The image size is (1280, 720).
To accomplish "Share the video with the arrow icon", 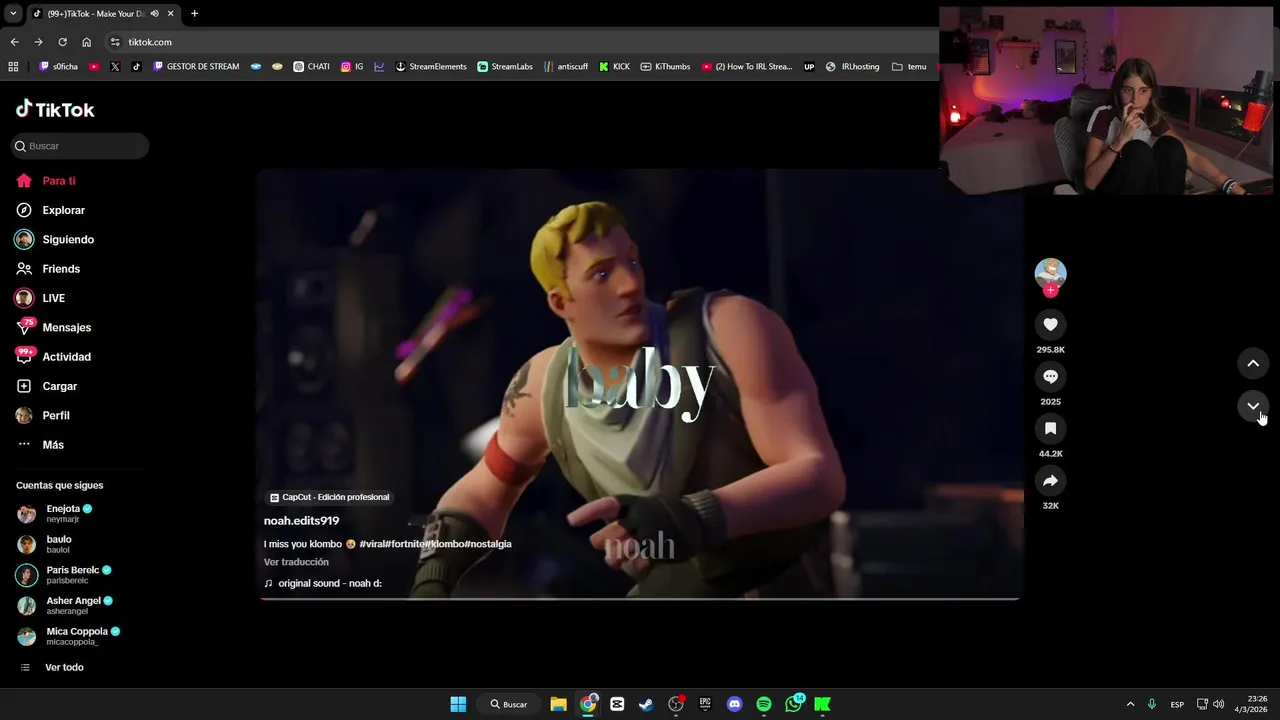I will pyautogui.click(x=1050, y=480).
